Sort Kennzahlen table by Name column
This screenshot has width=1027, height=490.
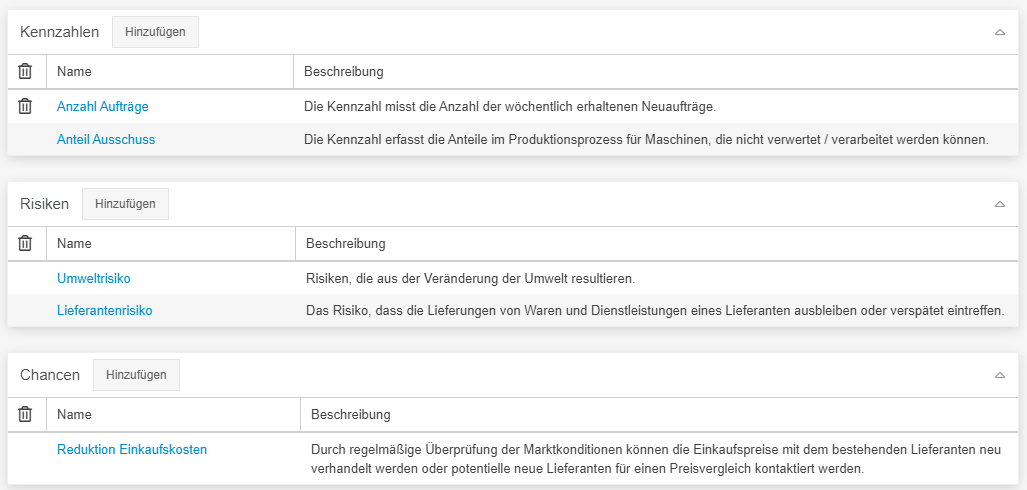coord(75,72)
